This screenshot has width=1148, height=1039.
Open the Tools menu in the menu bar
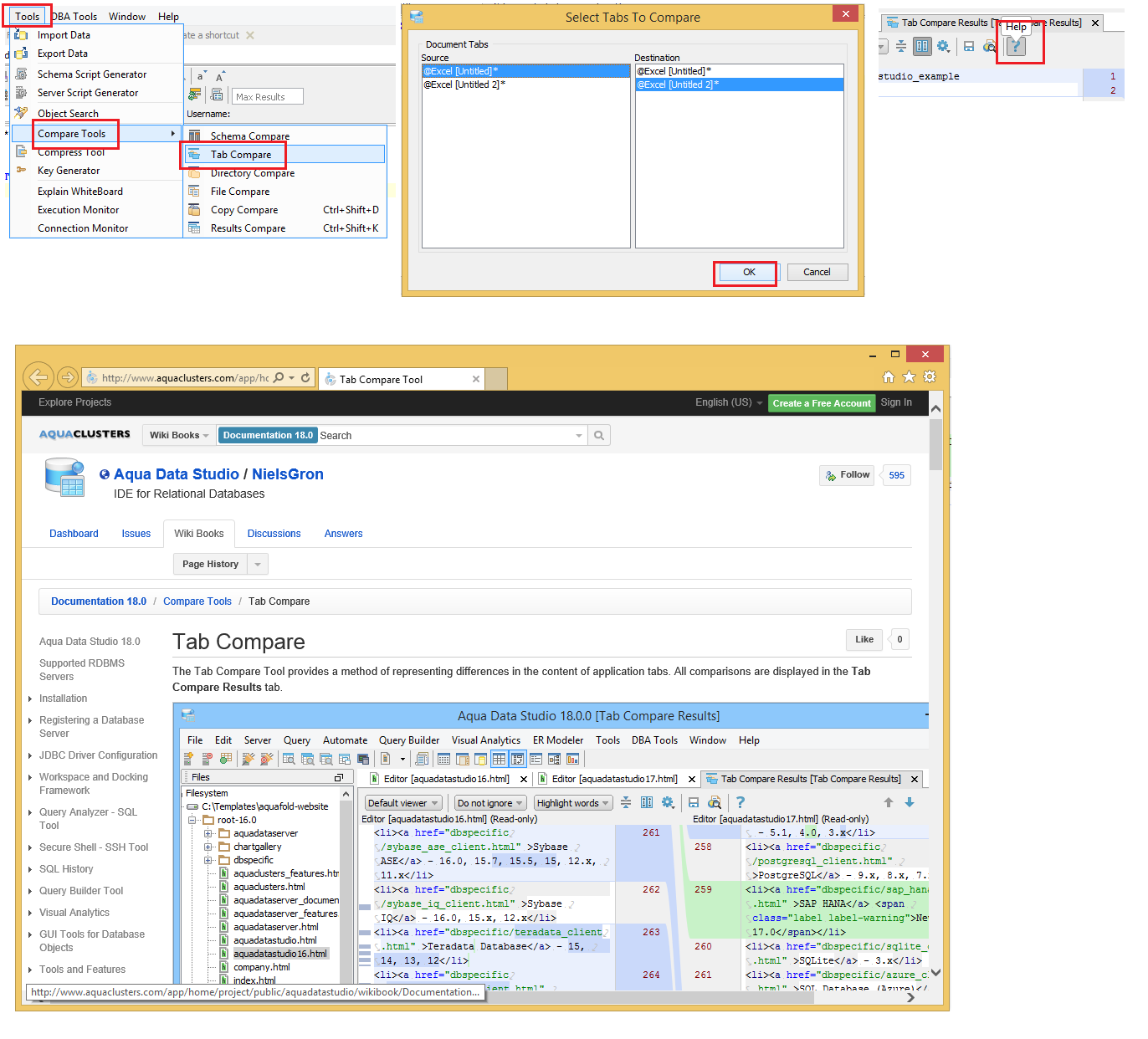tap(28, 16)
